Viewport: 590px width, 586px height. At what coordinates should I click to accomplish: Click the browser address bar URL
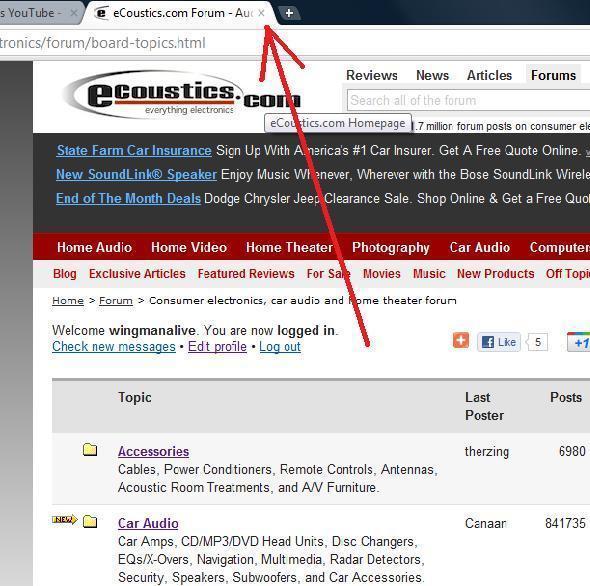[x=102, y=43]
